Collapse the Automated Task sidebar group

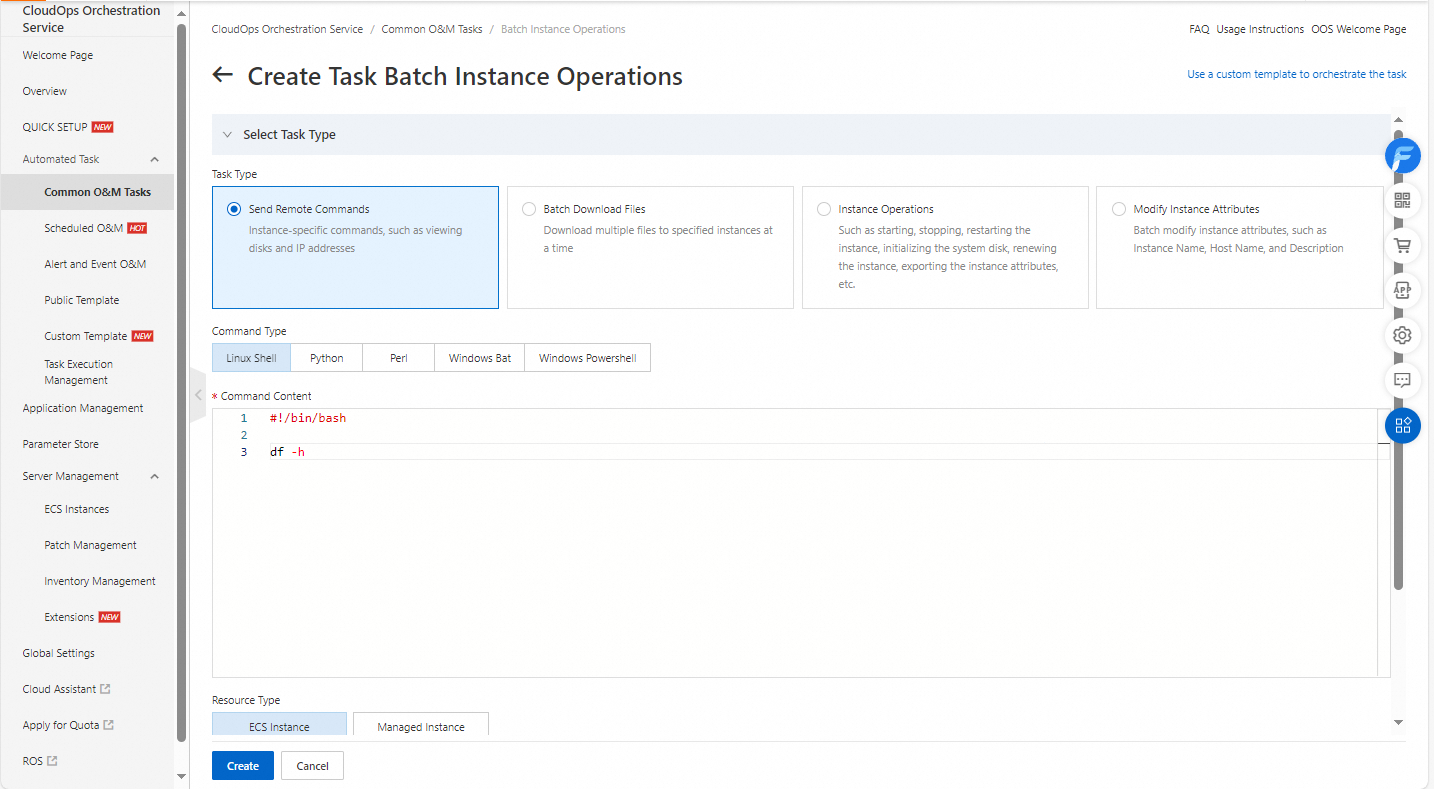[155, 159]
